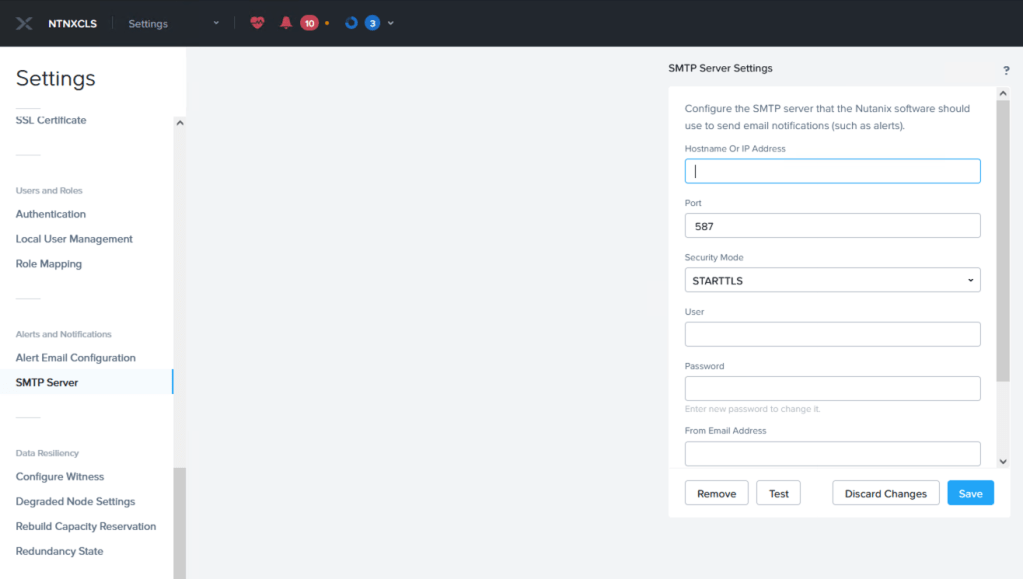Click the blue tasks circle icon
This screenshot has height=579, width=1023.
(x=351, y=23)
